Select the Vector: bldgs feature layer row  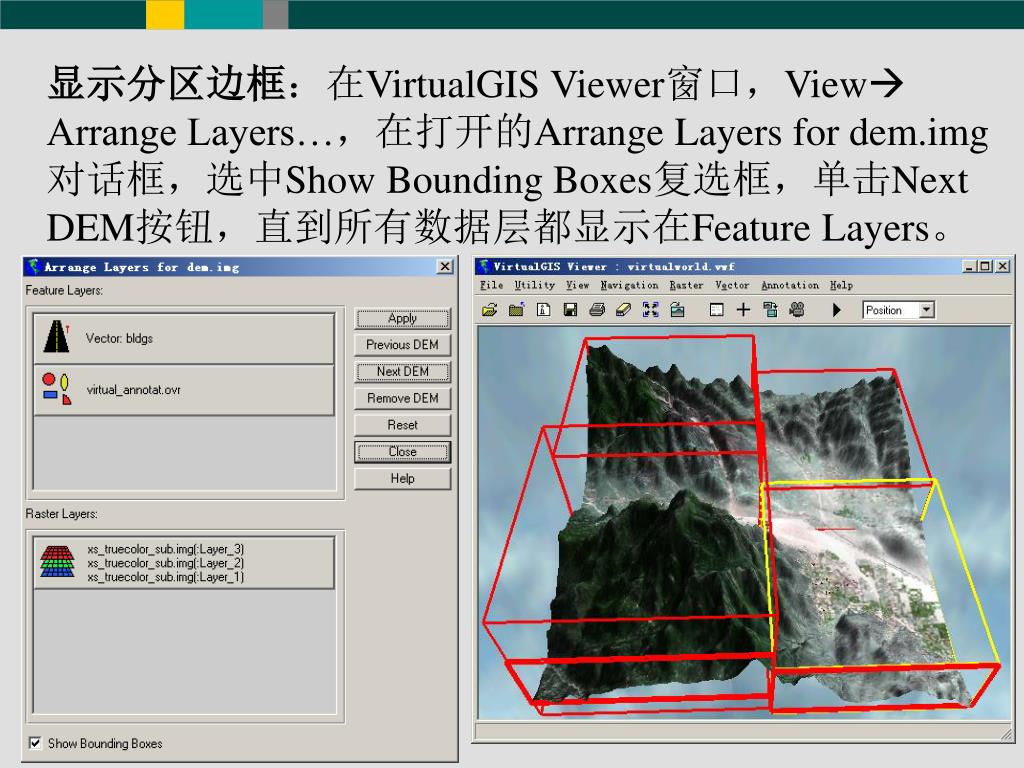[184, 338]
